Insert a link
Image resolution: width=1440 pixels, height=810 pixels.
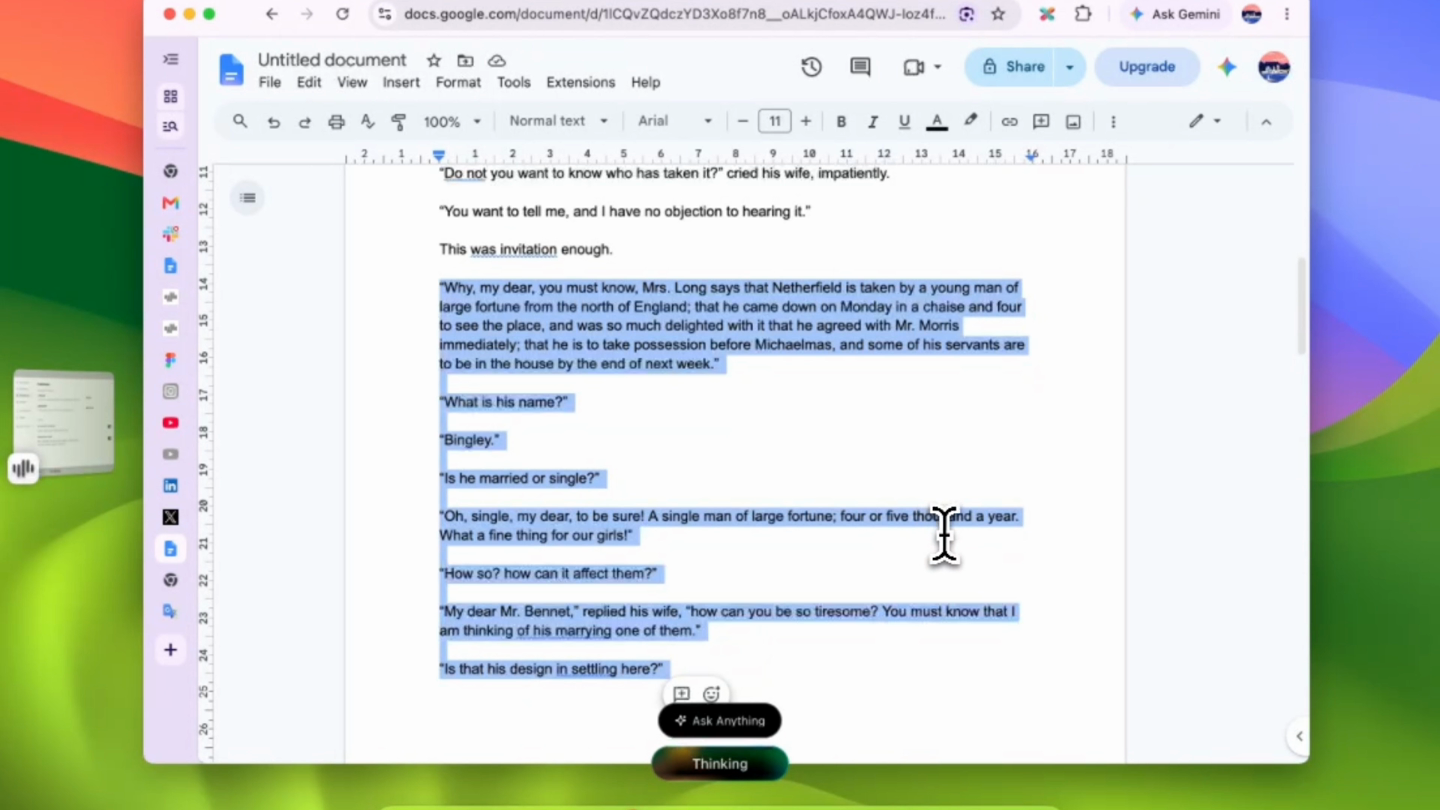[x=1009, y=122]
